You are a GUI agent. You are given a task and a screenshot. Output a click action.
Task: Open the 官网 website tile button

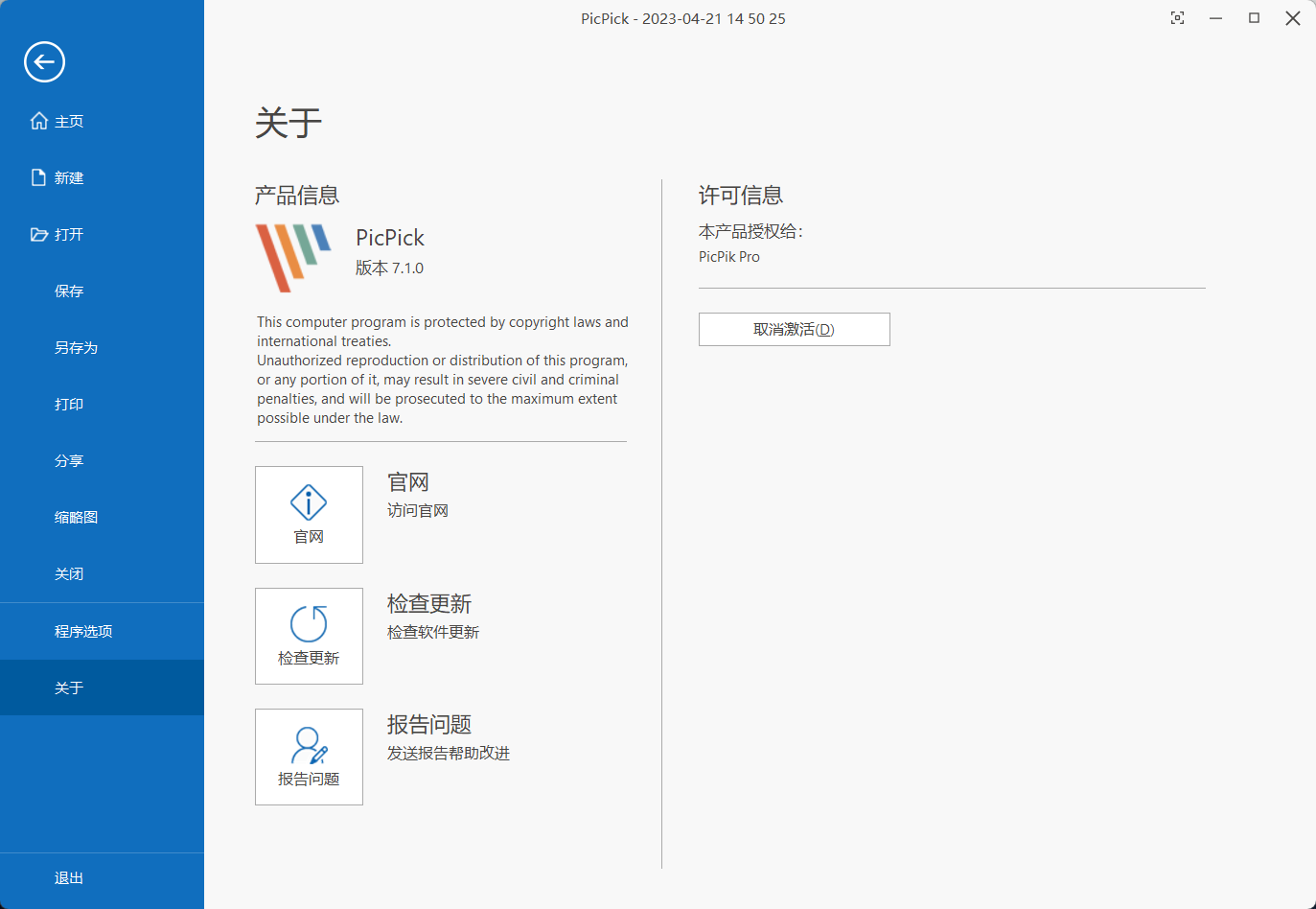(309, 515)
